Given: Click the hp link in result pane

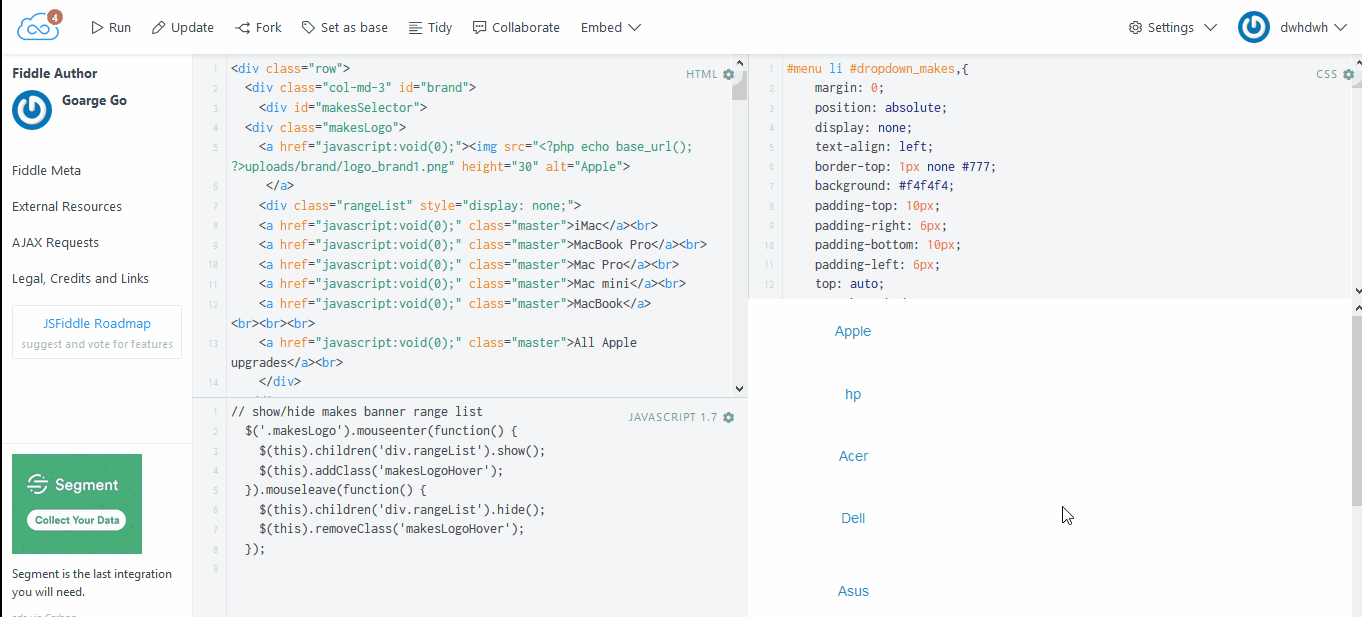Looking at the screenshot, I should [x=853, y=394].
